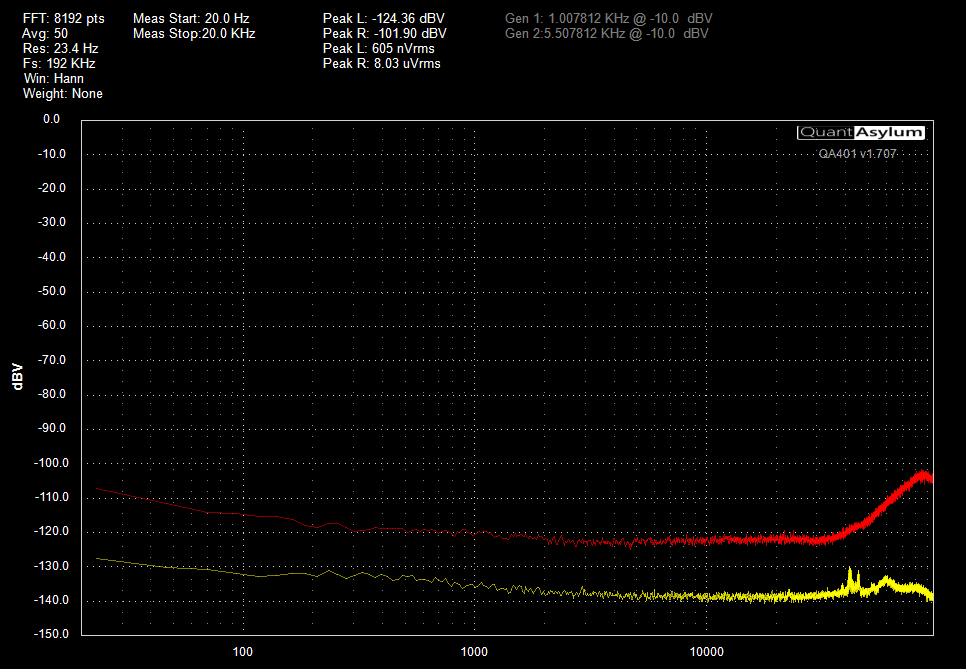This screenshot has height=669, width=966.
Task: Click the QuantAsylum logo on graph
Action: [861, 132]
